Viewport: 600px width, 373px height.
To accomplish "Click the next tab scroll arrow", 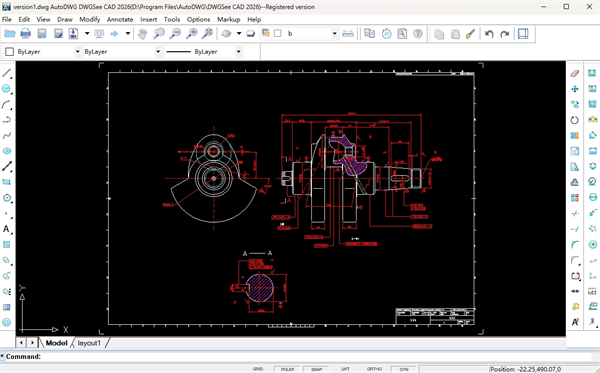I will (33, 343).
